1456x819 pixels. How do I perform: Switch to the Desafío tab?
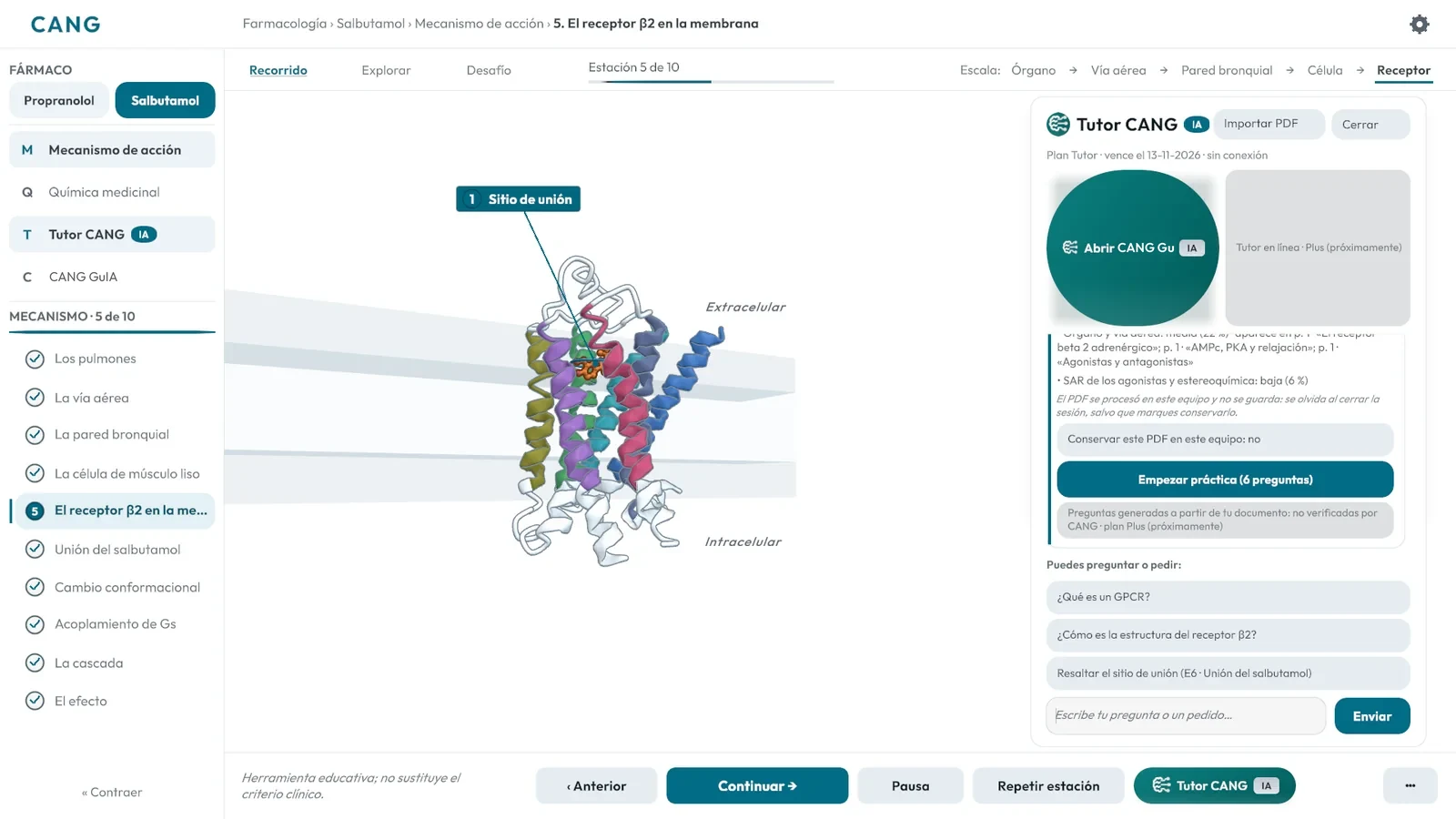pyautogui.click(x=489, y=70)
